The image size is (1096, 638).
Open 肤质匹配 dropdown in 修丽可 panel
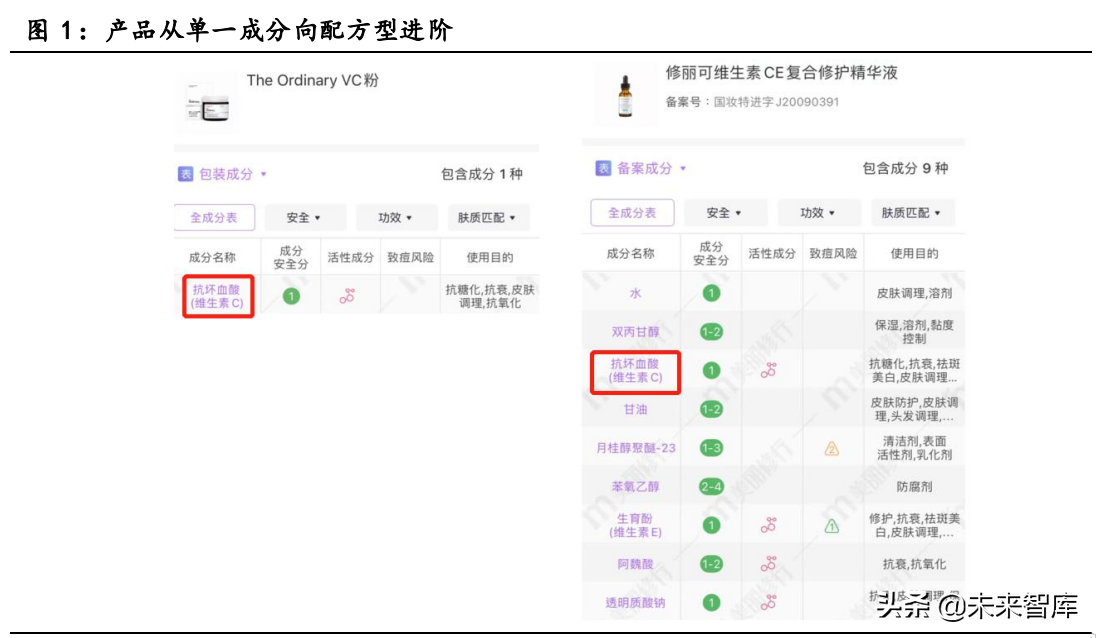click(911, 212)
